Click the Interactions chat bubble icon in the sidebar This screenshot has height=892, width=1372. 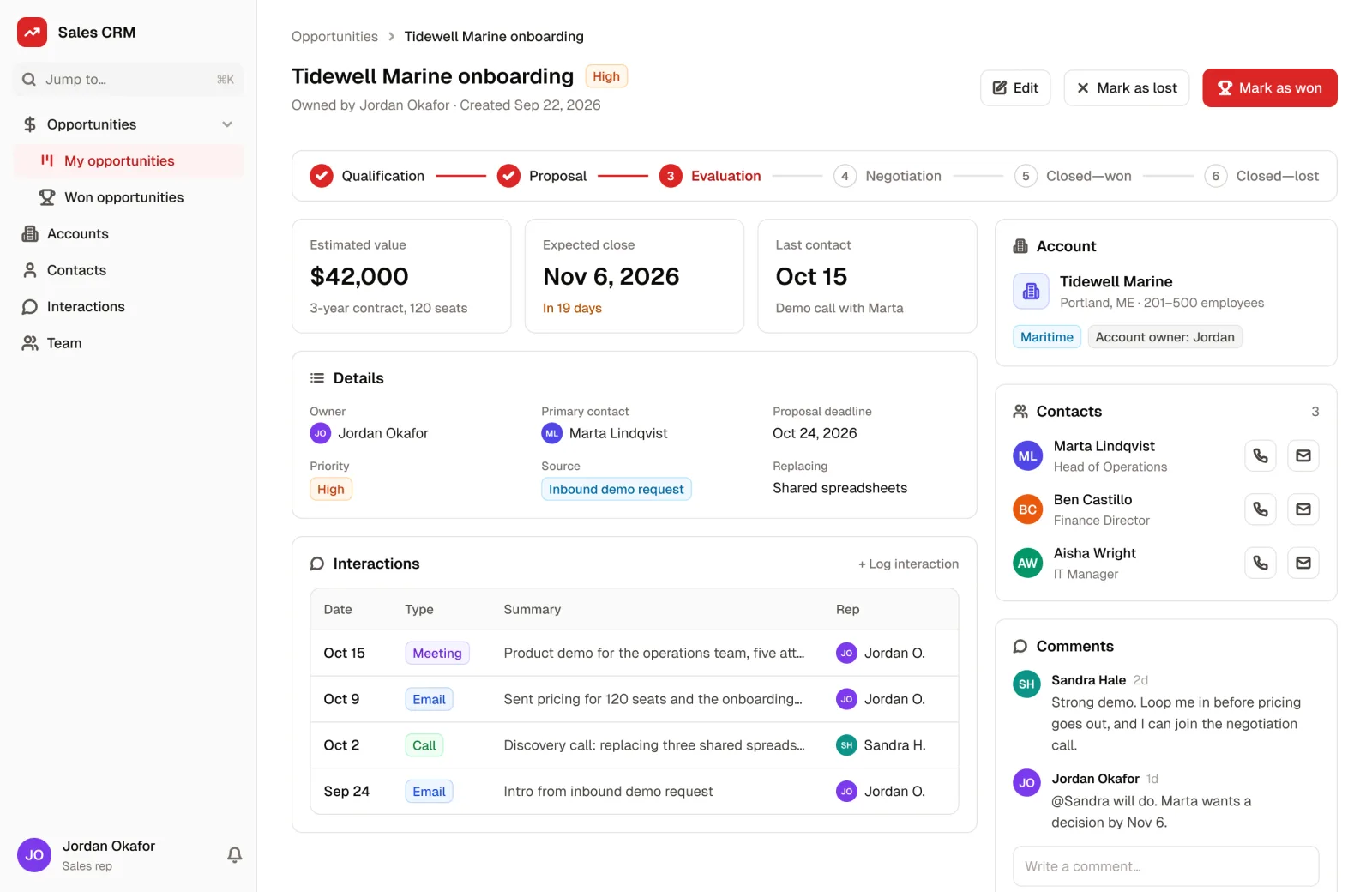click(x=30, y=306)
